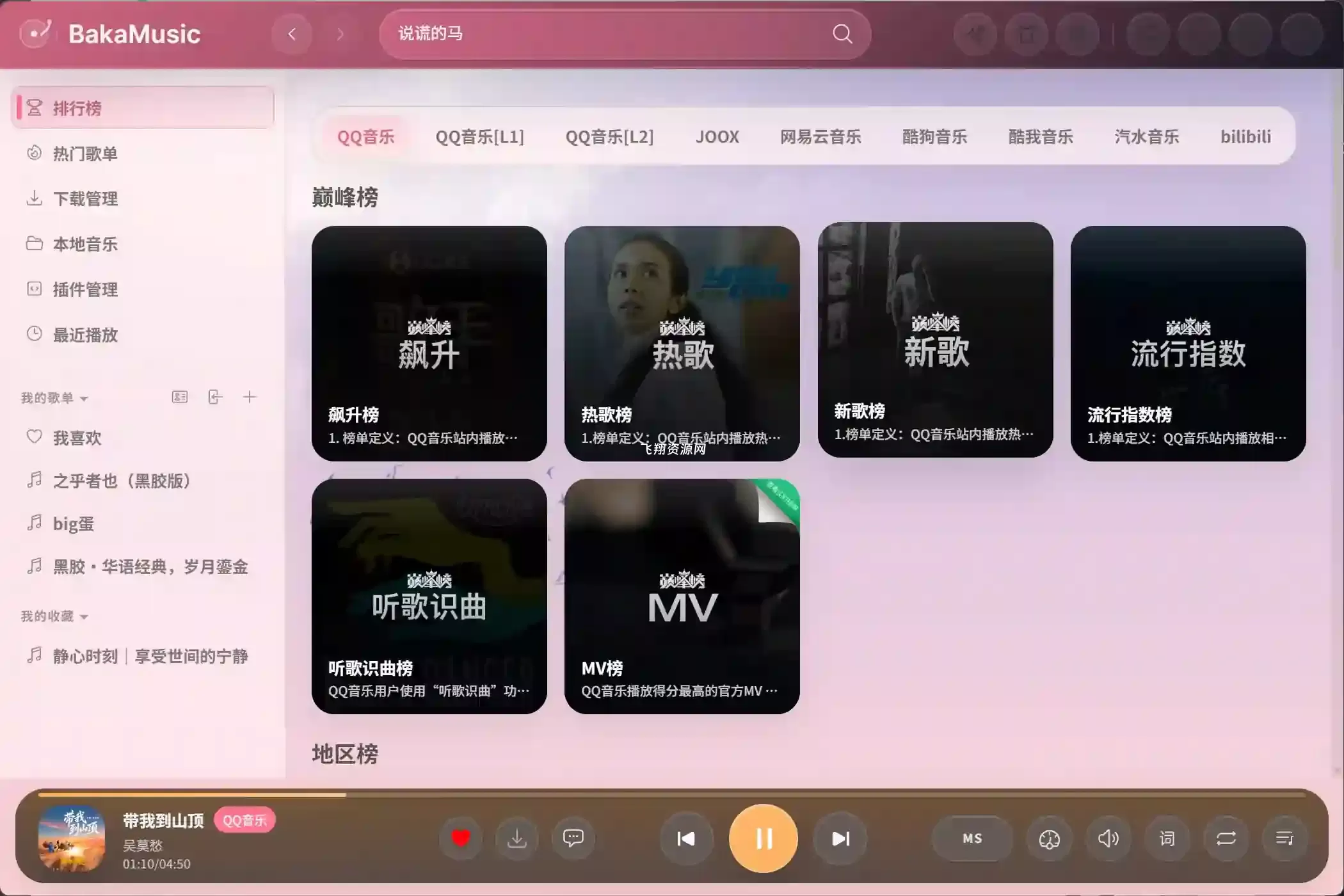Image resolution: width=1344 pixels, height=896 pixels.
Task: Select the JOOX source tab
Action: click(717, 136)
